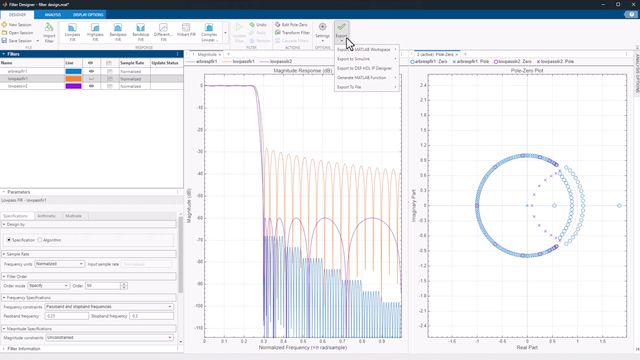Click the Save Session disk icon
The image size is (640, 360).
coord(4,40)
